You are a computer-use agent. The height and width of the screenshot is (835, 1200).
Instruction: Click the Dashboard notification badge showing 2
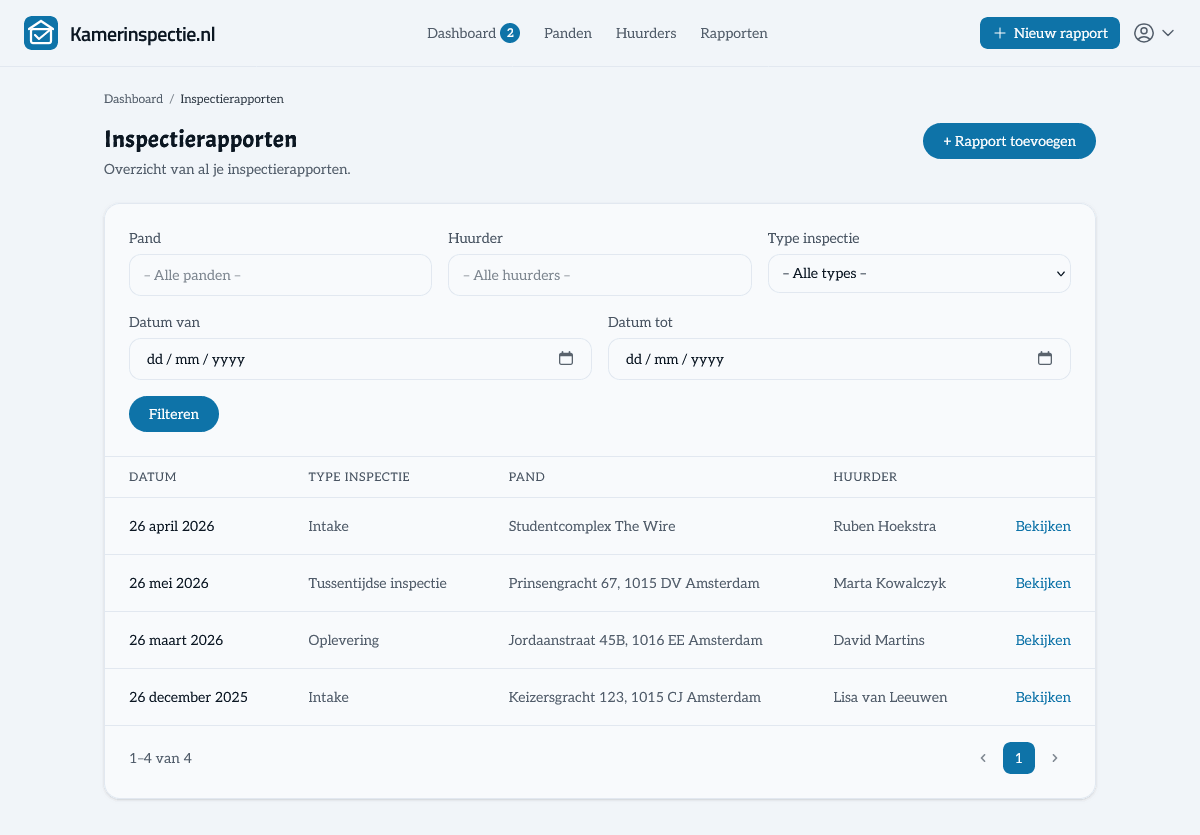(x=510, y=33)
